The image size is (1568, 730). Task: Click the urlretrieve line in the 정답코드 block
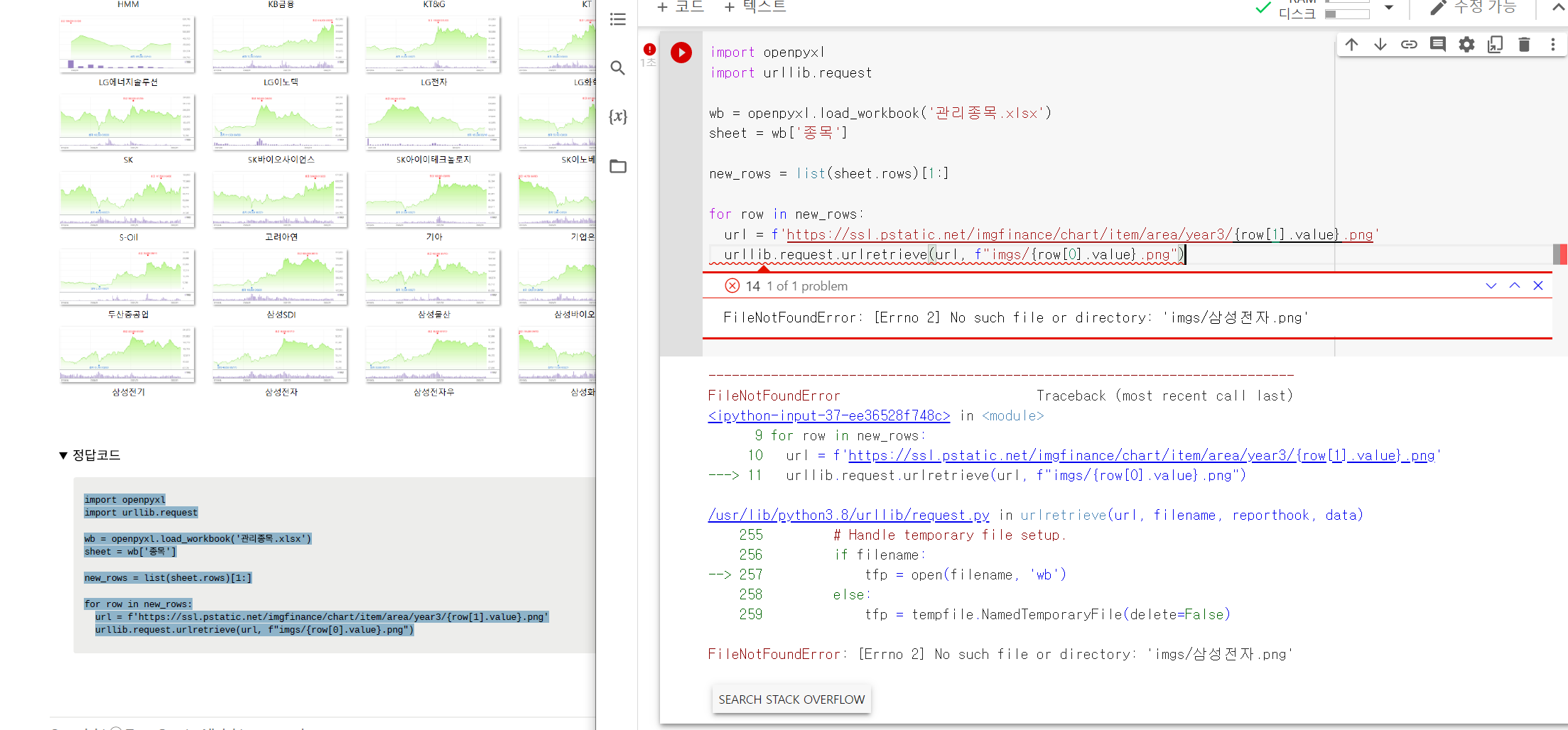tap(254, 630)
